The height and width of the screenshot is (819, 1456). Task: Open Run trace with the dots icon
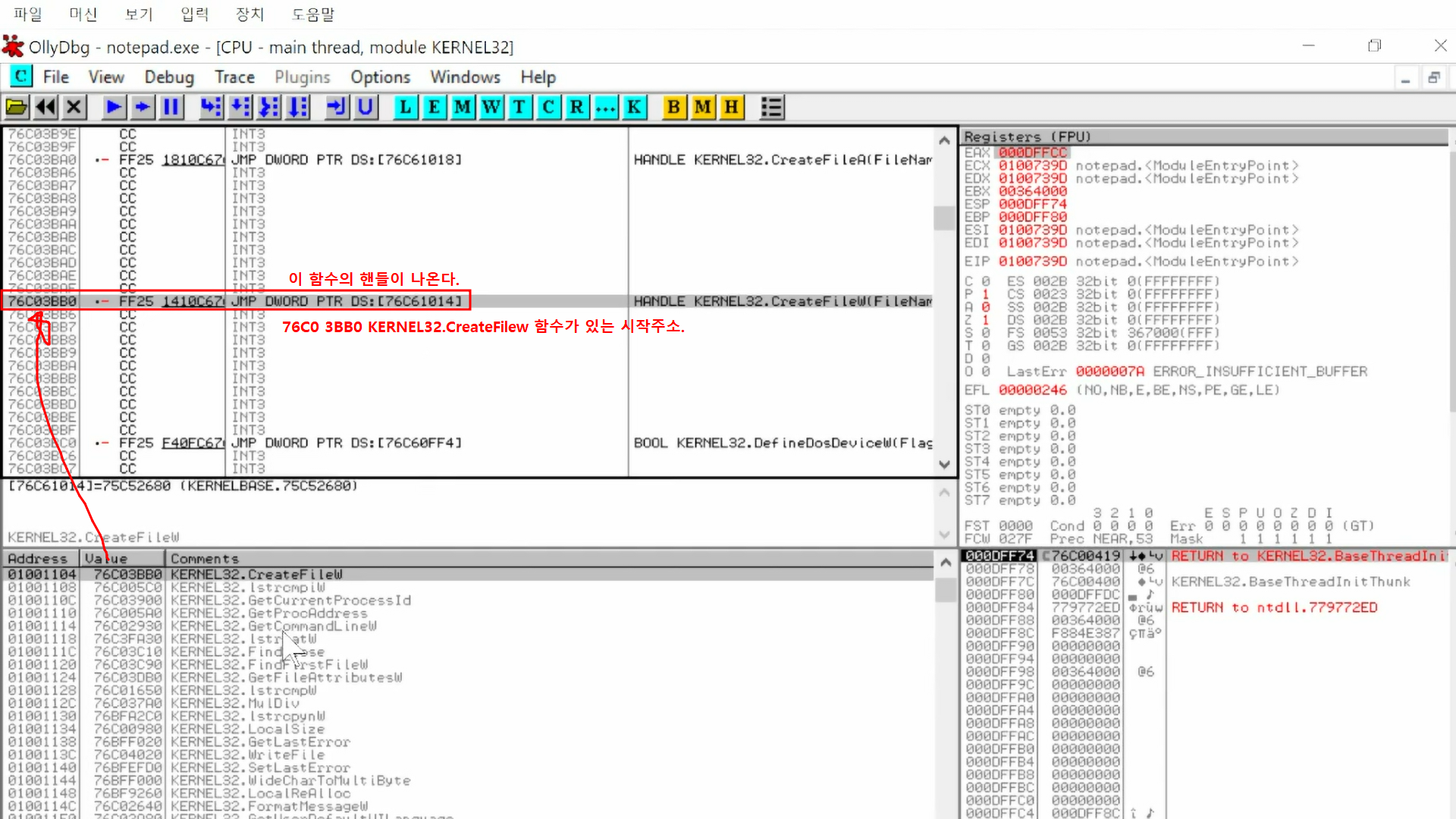pos(606,107)
